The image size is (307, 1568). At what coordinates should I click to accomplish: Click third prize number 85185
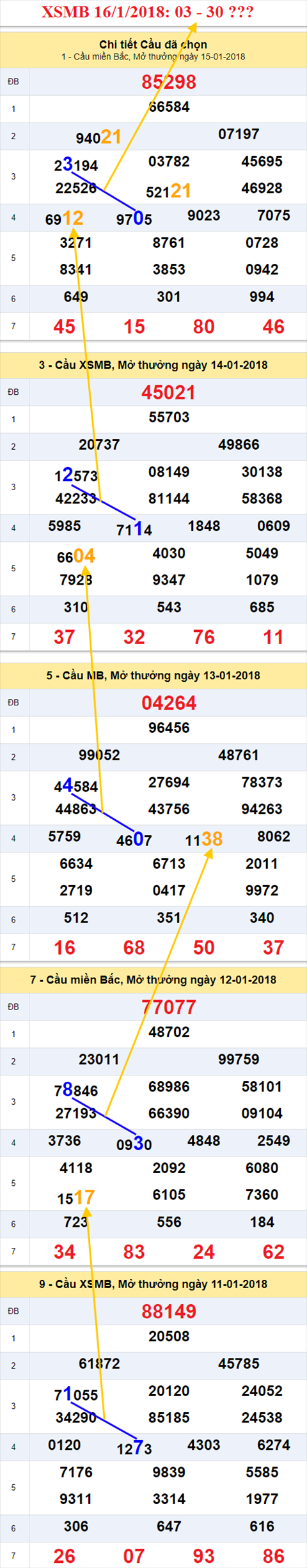point(169,1418)
